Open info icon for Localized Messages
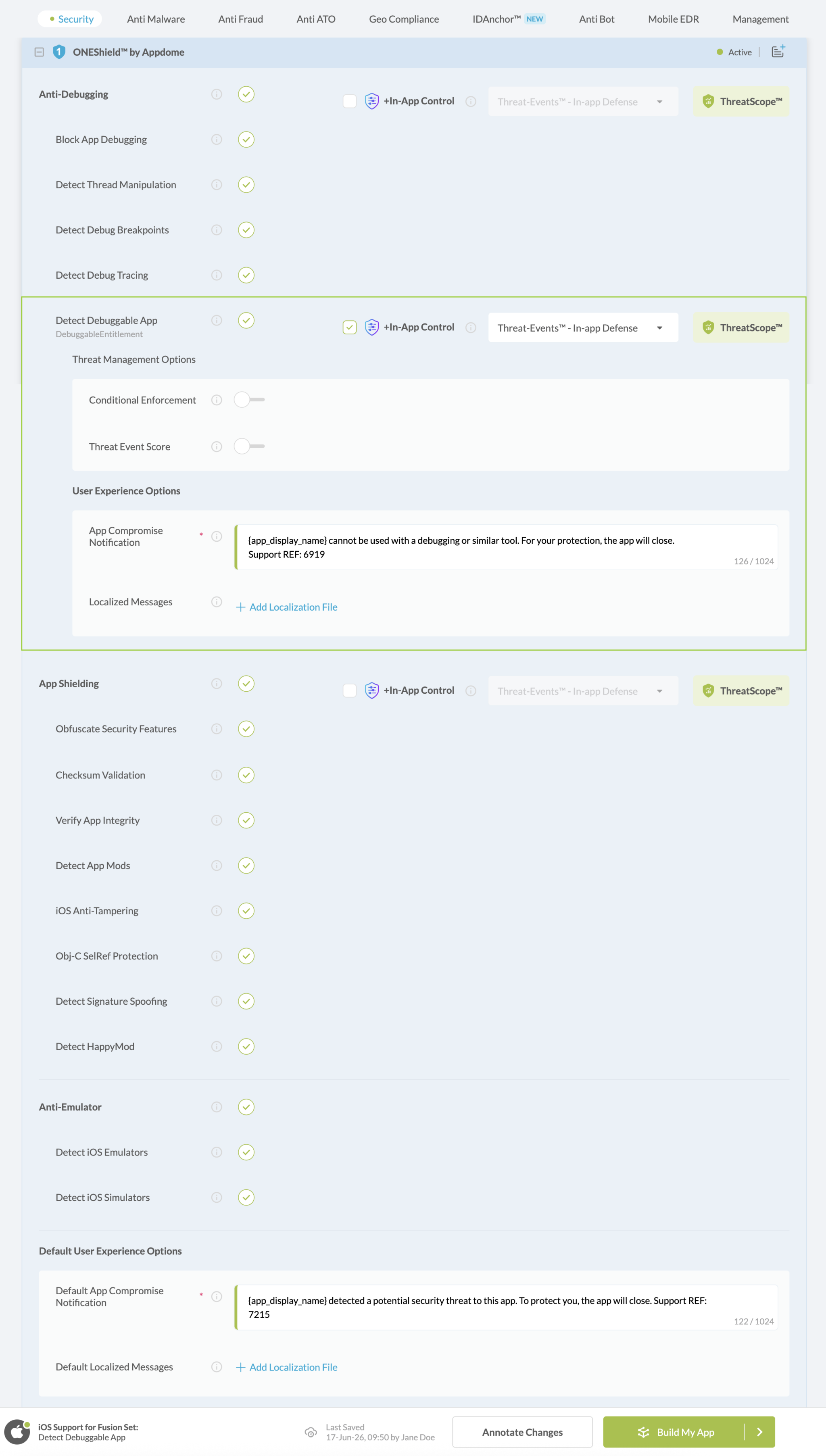Image resolution: width=826 pixels, height=1456 pixels. pyautogui.click(x=217, y=602)
